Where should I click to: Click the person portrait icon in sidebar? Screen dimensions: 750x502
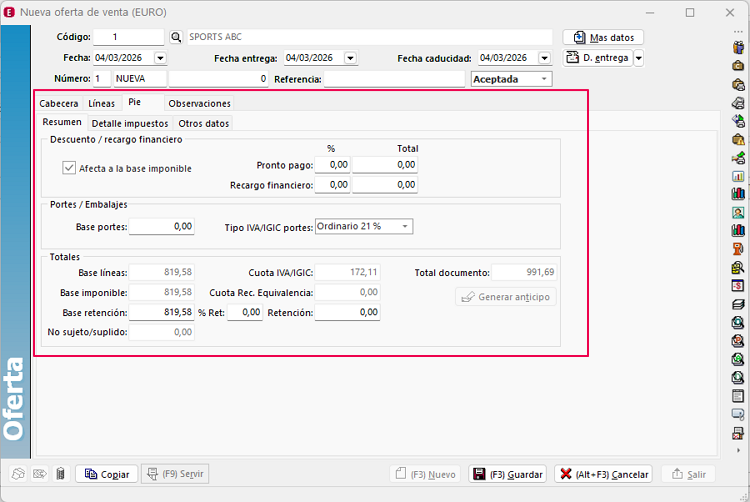(738, 212)
